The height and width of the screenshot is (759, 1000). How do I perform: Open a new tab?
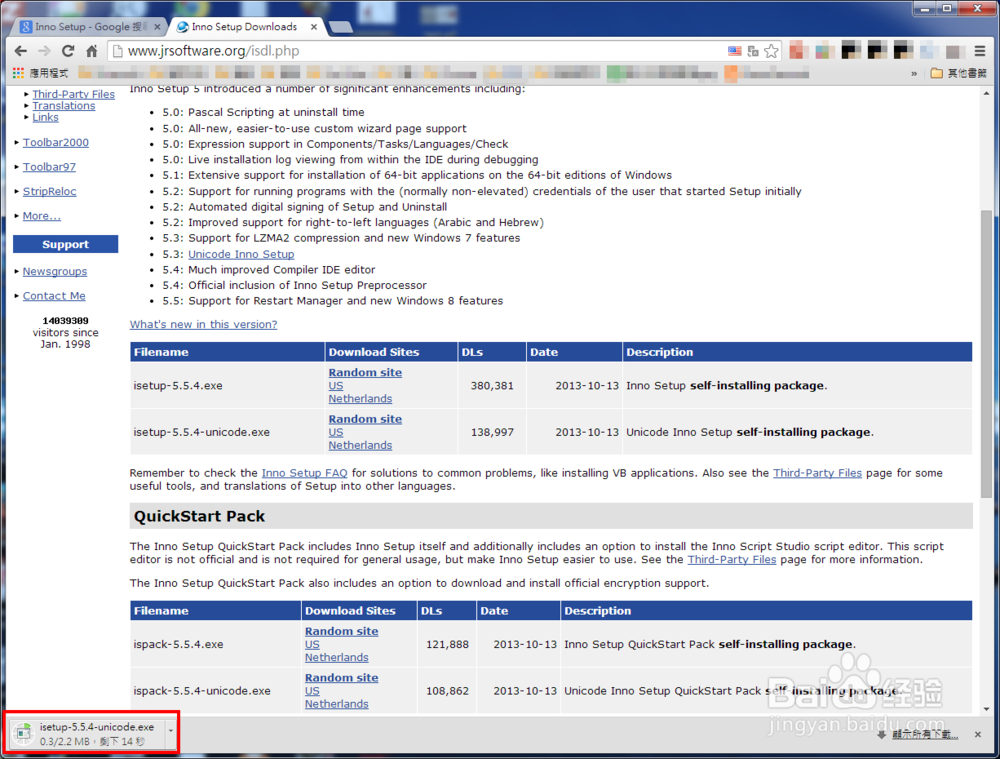(341, 27)
